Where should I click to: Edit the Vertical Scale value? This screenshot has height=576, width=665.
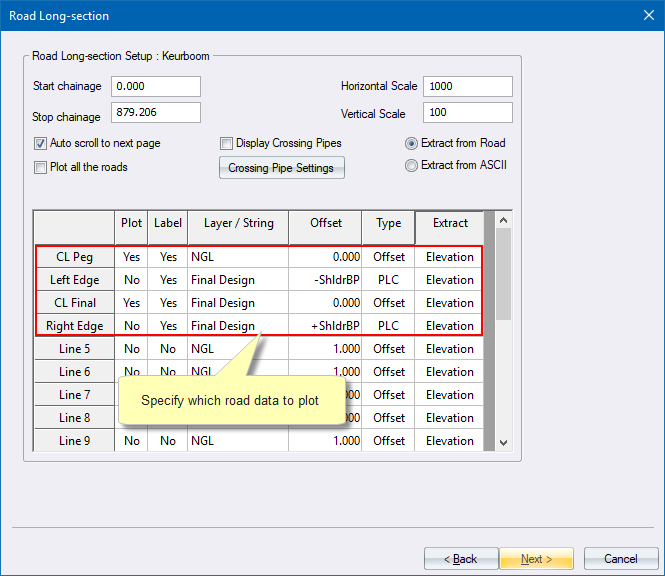tap(467, 112)
